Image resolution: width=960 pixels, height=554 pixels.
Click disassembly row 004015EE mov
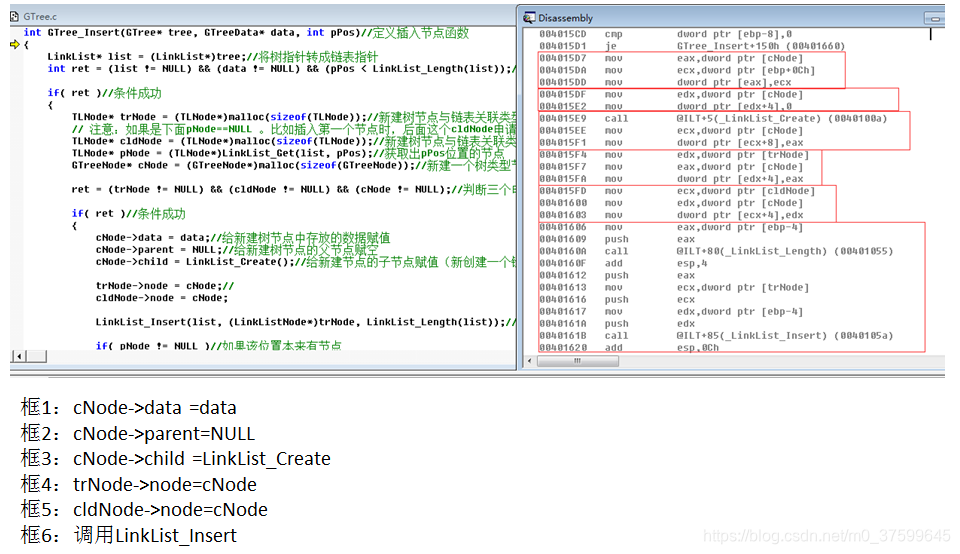point(671,130)
